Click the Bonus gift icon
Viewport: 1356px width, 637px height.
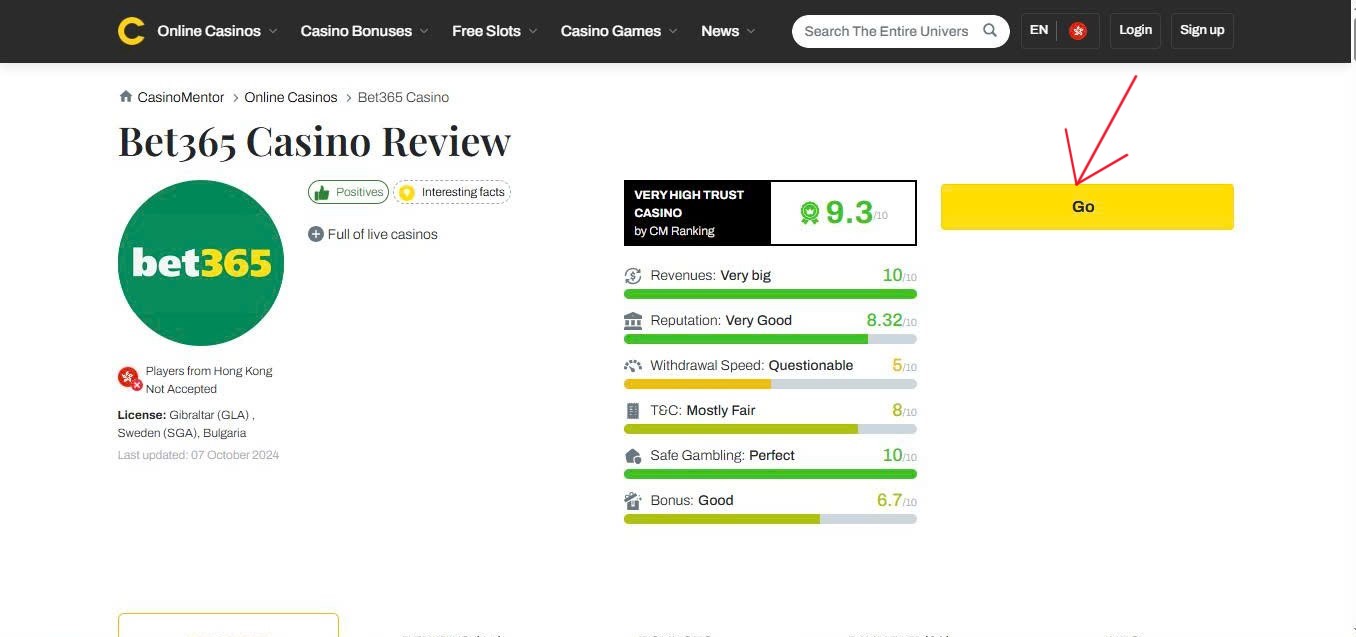tap(633, 501)
